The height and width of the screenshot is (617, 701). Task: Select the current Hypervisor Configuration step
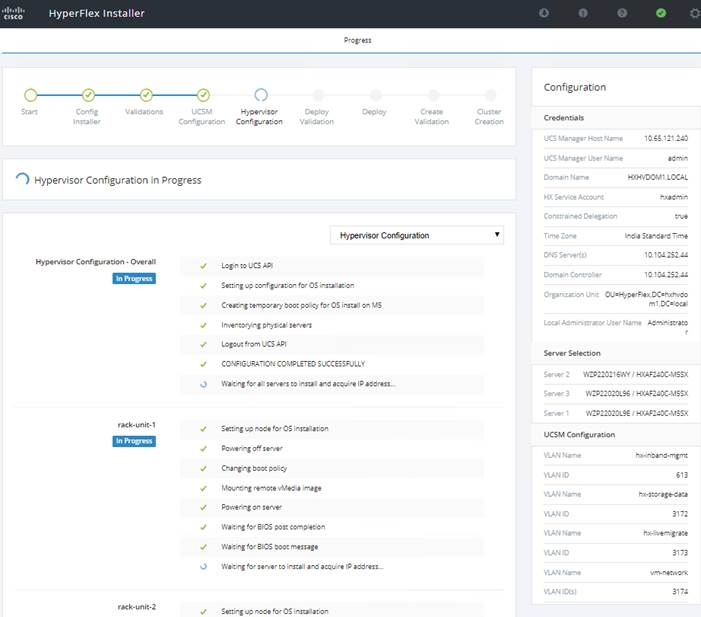[x=261, y=95]
